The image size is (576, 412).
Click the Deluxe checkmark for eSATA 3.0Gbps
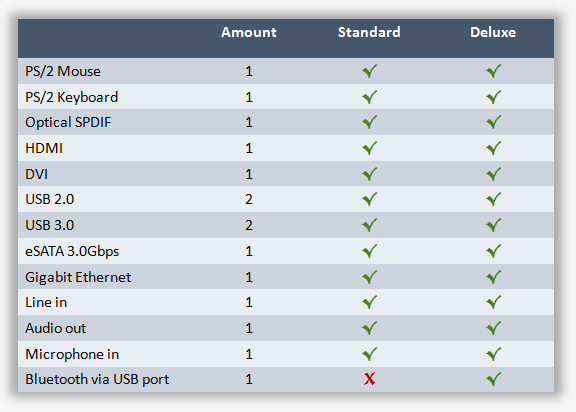coord(493,251)
